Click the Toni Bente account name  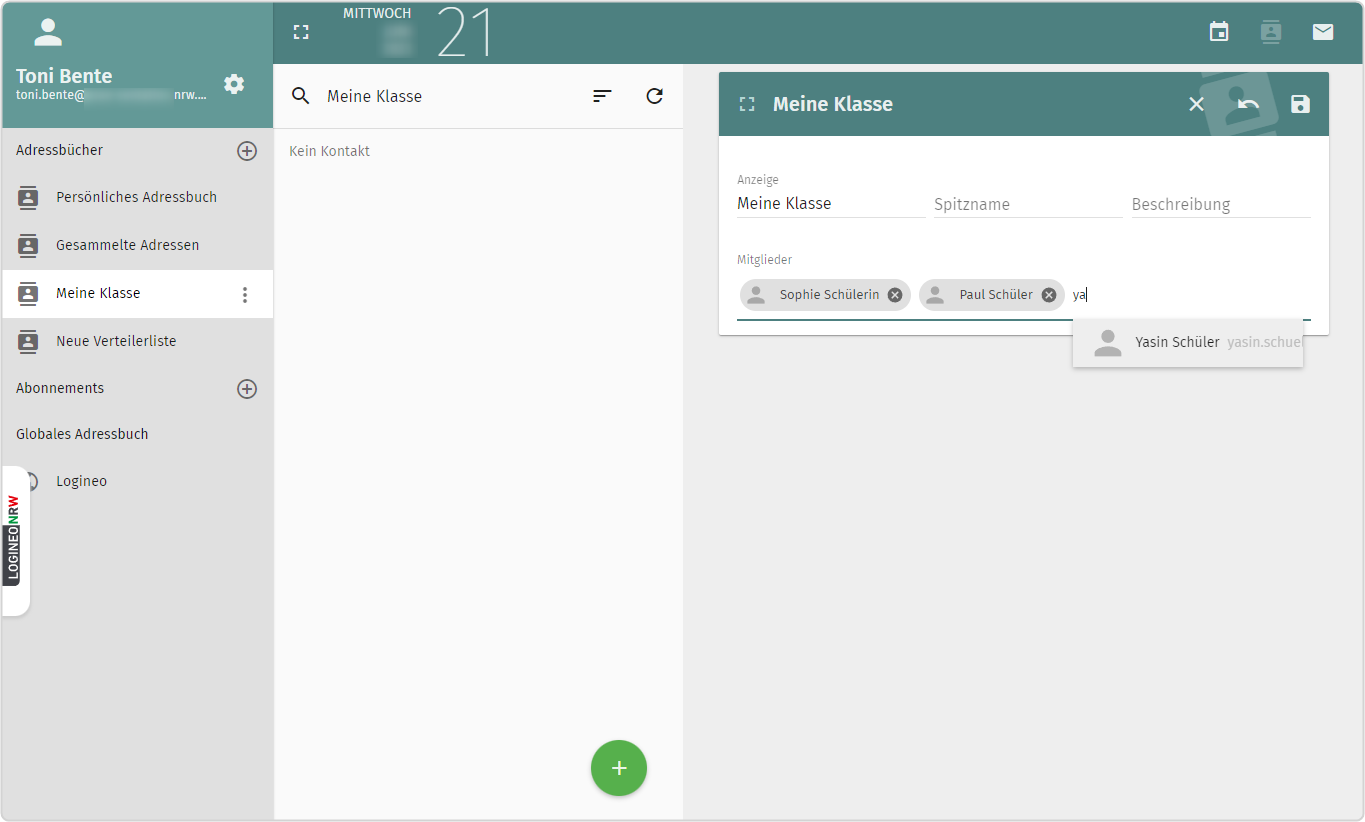click(x=64, y=76)
